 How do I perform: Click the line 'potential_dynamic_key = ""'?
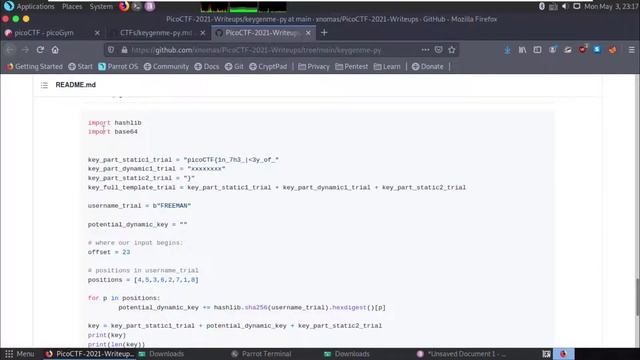(x=138, y=224)
